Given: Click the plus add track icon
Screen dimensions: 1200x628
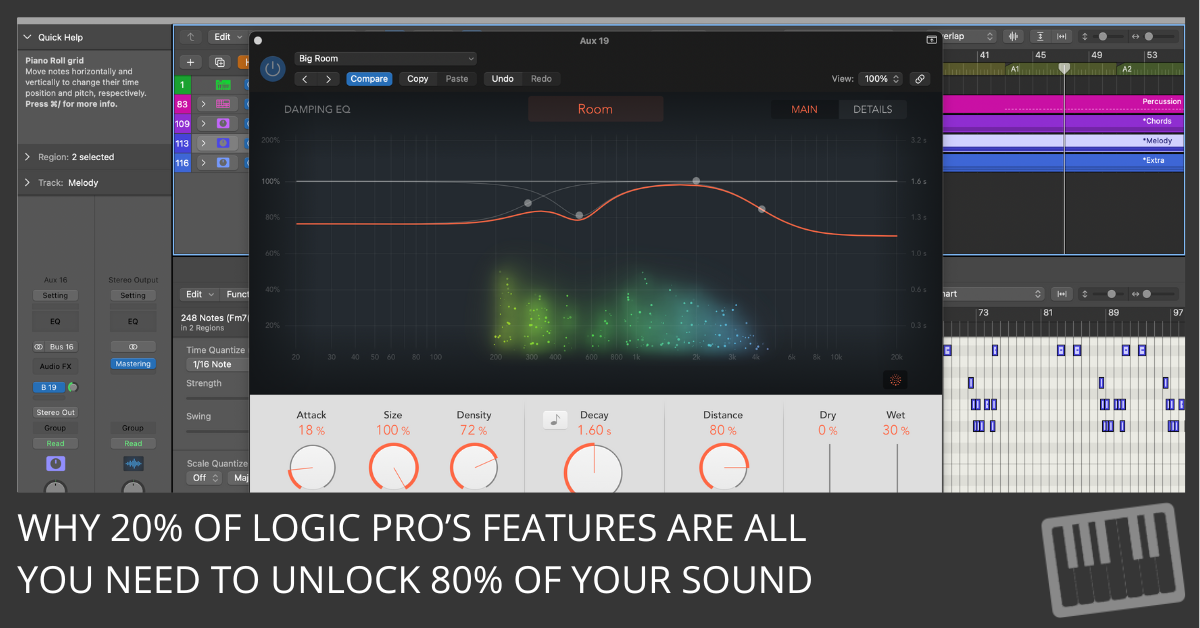Looking at the screenshot, I should point(191,62).
